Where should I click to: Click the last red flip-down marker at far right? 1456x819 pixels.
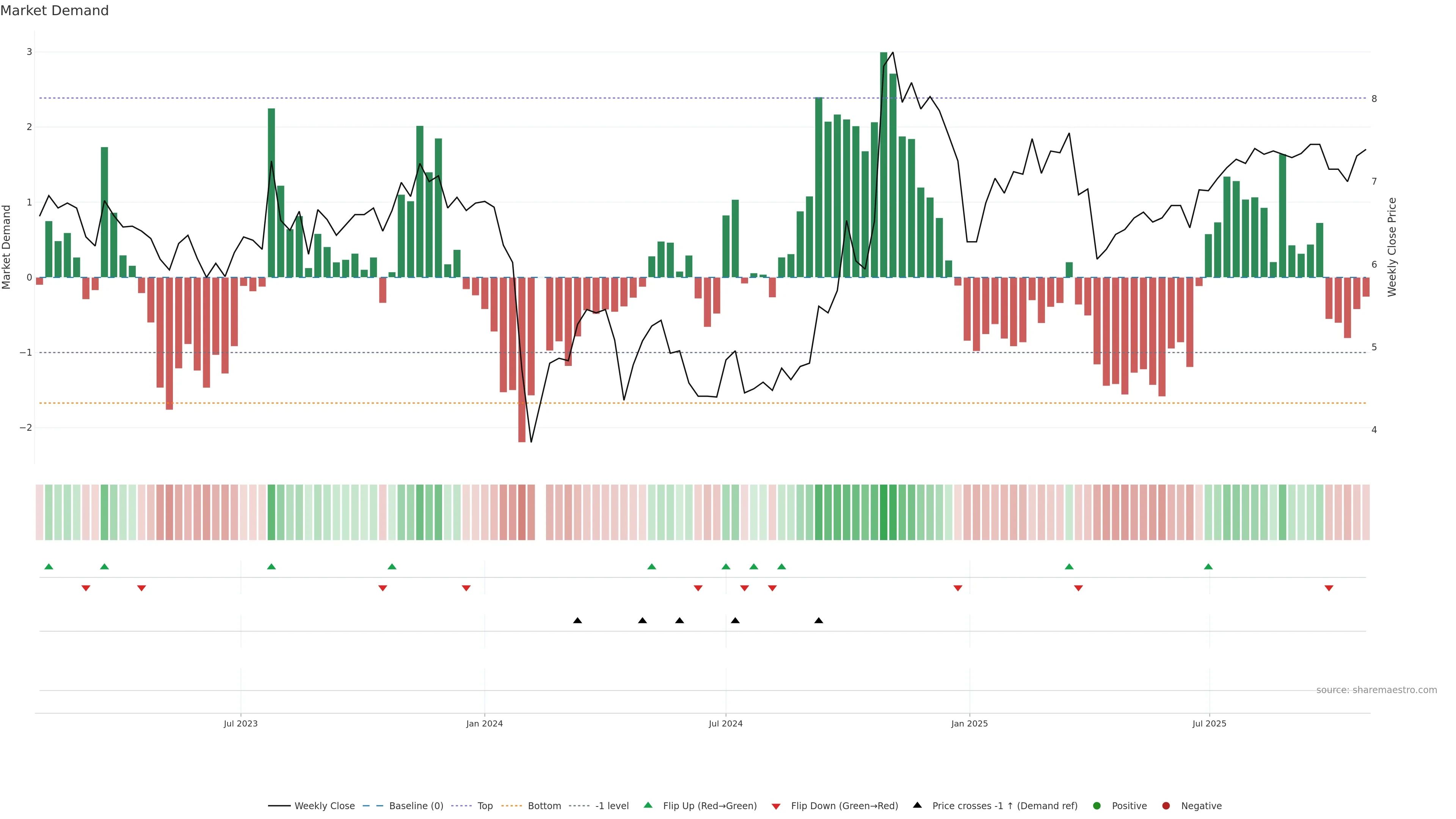coord(1329,588)
